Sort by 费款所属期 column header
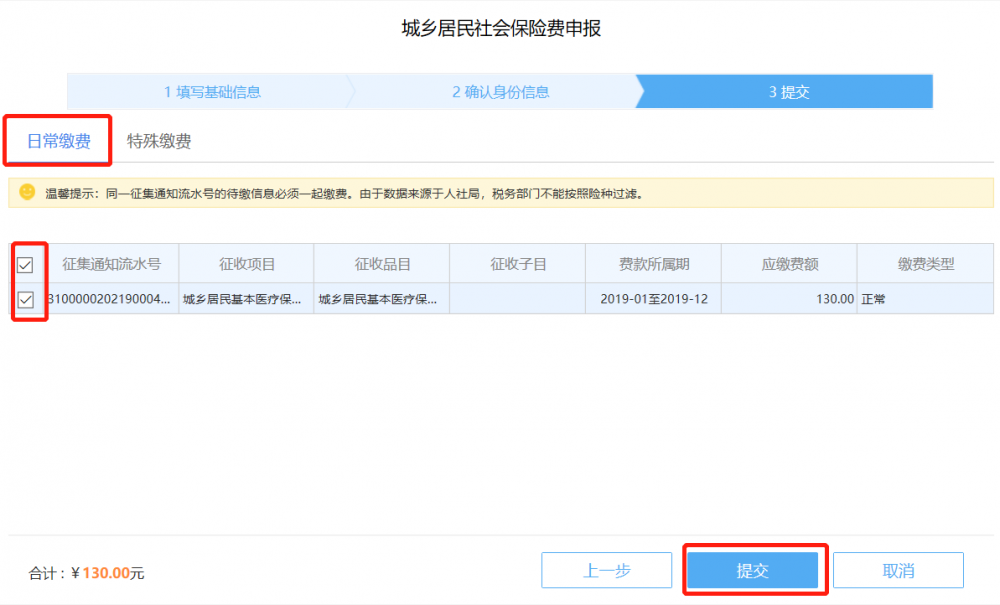The image size is (1000, 605). (x=653, y=265)
